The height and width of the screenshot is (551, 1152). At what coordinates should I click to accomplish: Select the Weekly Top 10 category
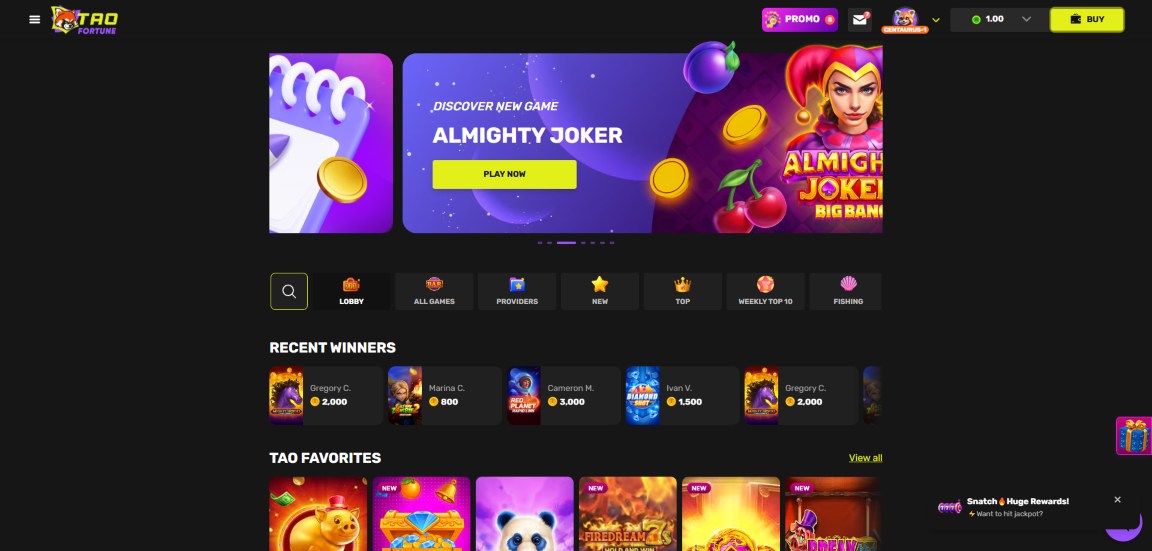765,292
